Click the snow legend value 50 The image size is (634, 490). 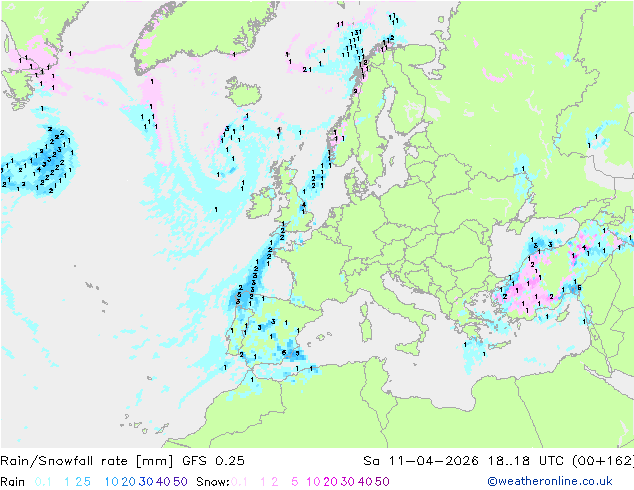click(382, 482)
